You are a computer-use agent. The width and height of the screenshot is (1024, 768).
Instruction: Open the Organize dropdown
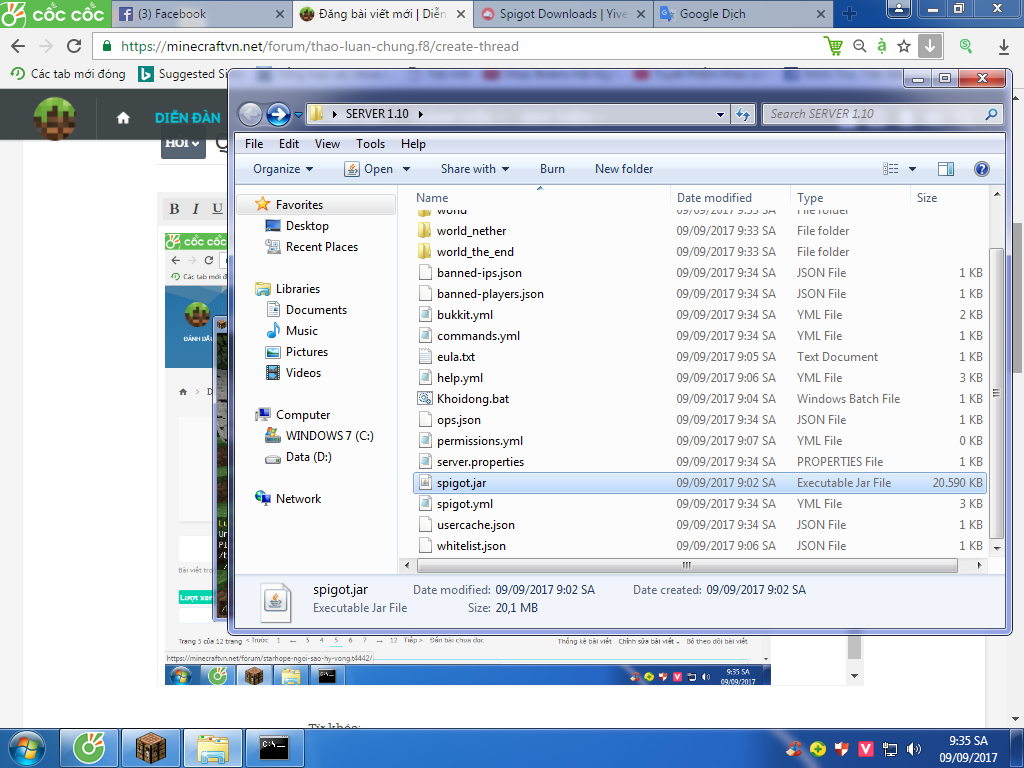(x=283, y=169)
